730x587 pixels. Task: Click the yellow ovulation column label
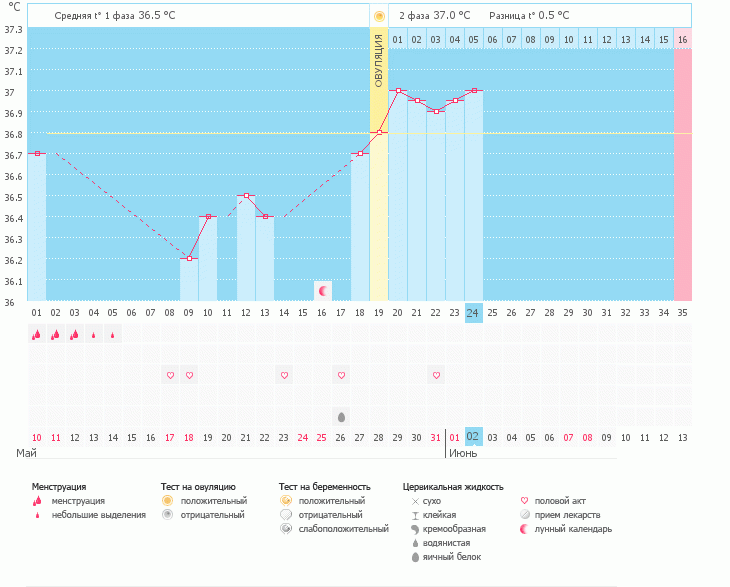pos(379,60)
